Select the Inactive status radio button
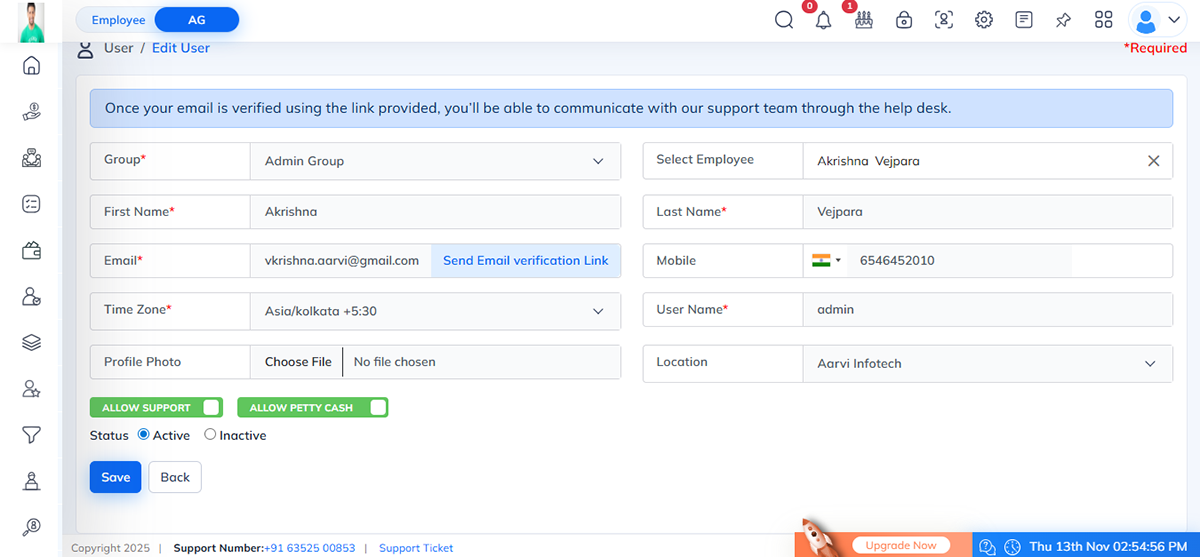1200x557 pixels. pyautogui.click(x=210, y=435)
